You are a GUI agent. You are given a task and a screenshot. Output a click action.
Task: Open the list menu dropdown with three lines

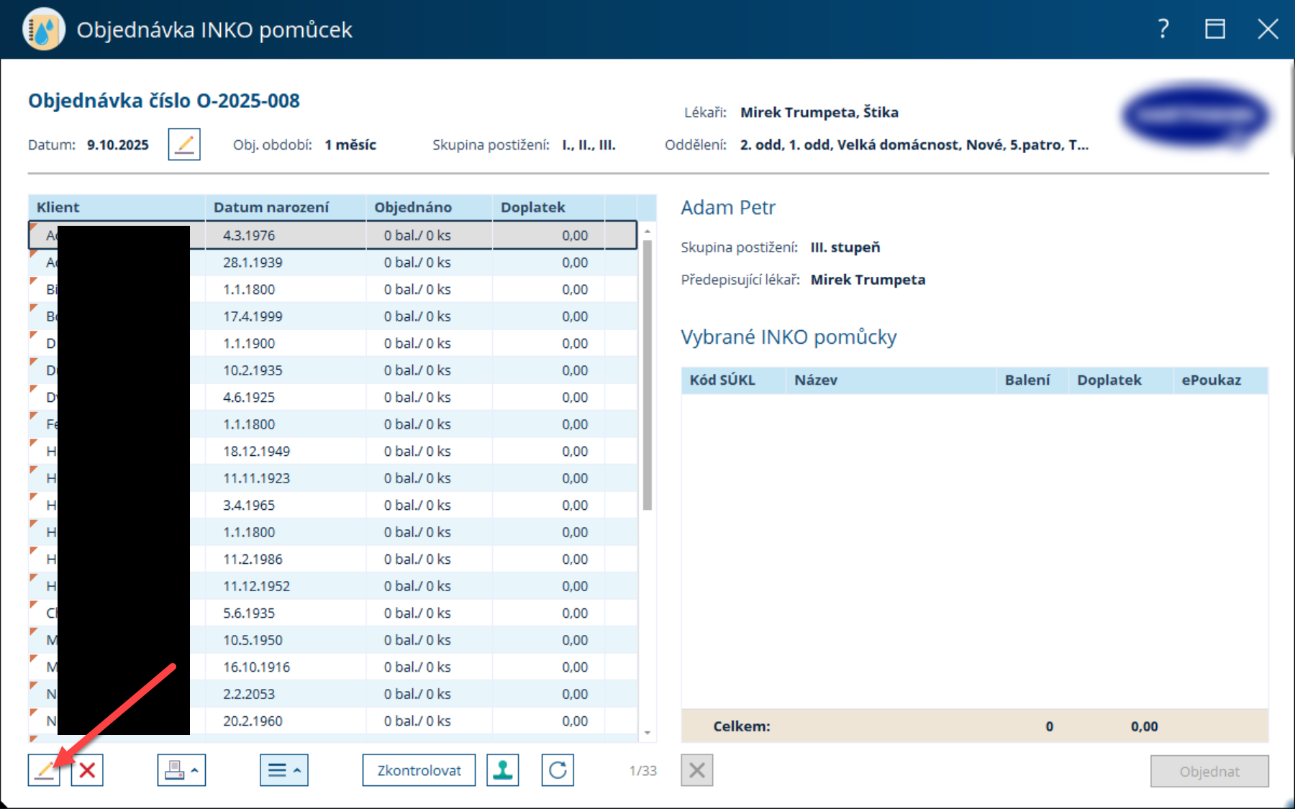pyautogui.click(x=284, y=770)
